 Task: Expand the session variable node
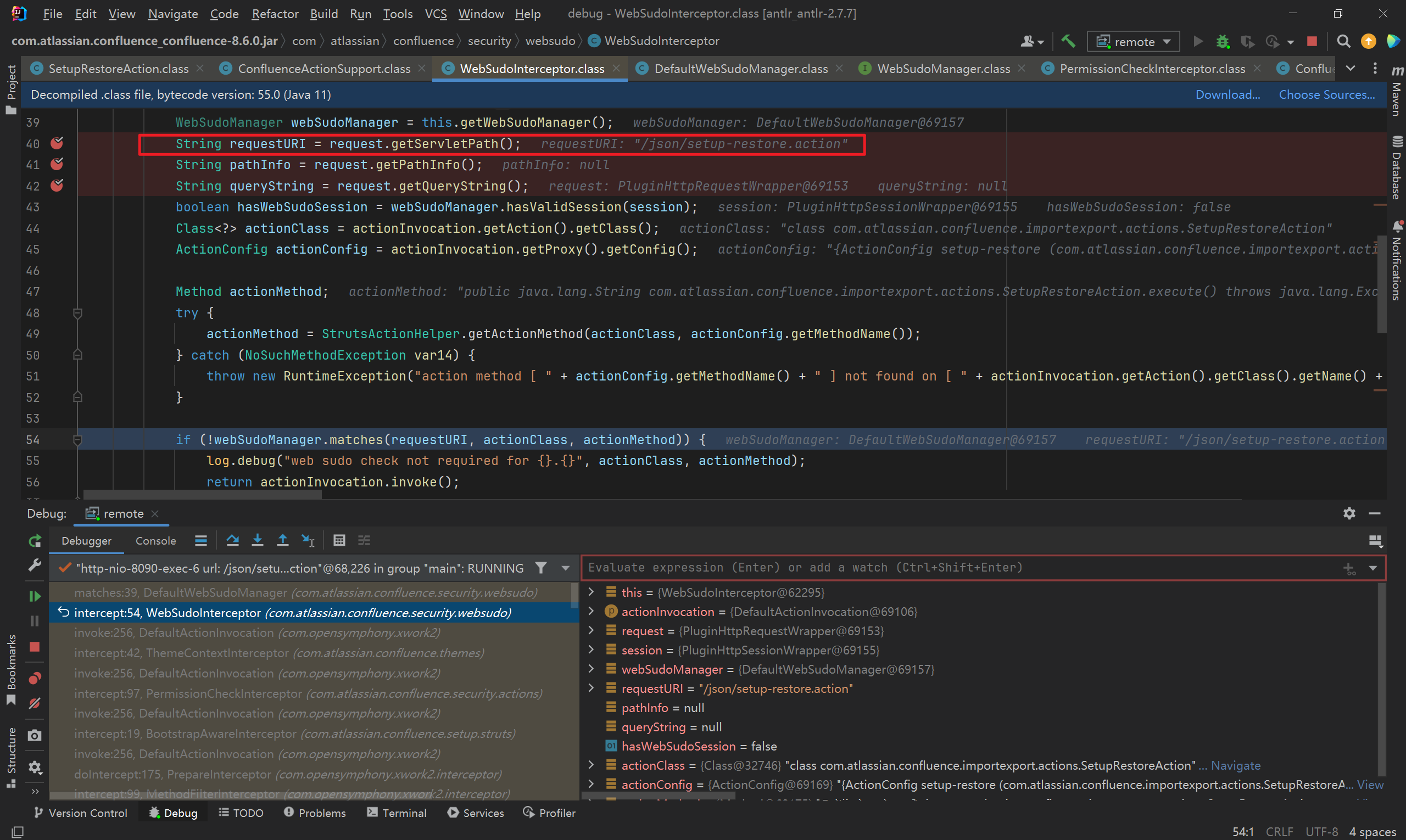590,650
